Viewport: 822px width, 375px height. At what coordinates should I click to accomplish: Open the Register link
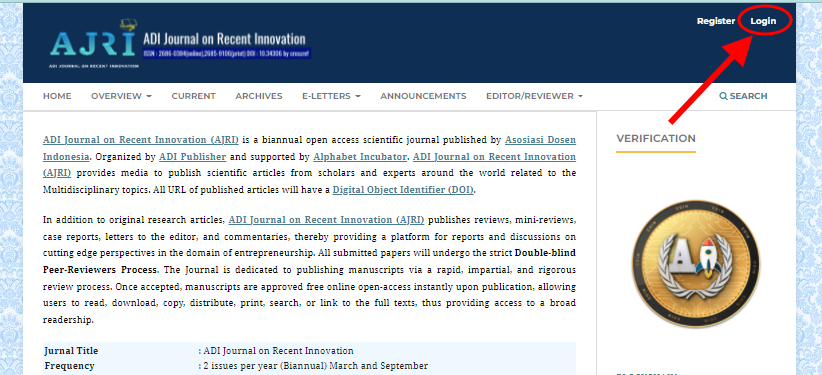click(716, 22)
